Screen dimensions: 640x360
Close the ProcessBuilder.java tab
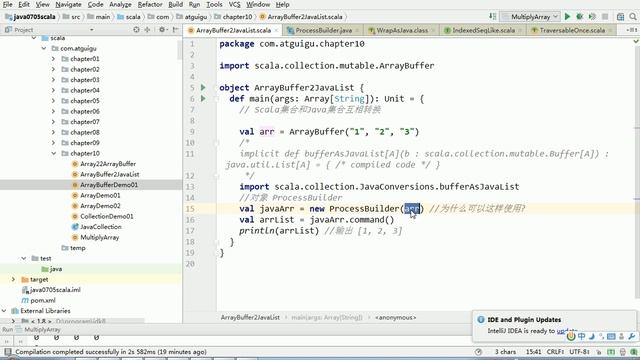tap(357, 30)
